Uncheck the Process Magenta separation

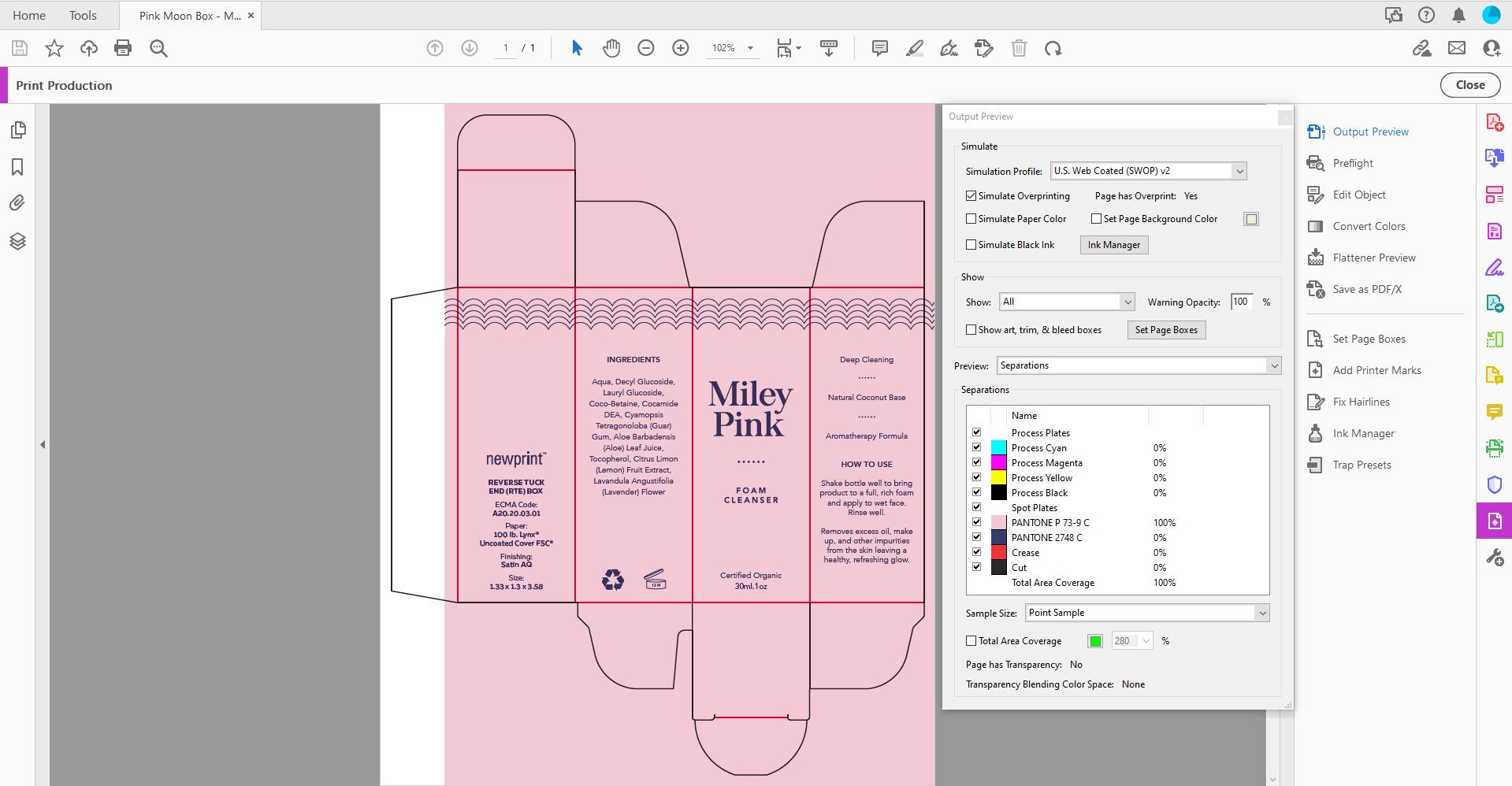click(976, 462)
